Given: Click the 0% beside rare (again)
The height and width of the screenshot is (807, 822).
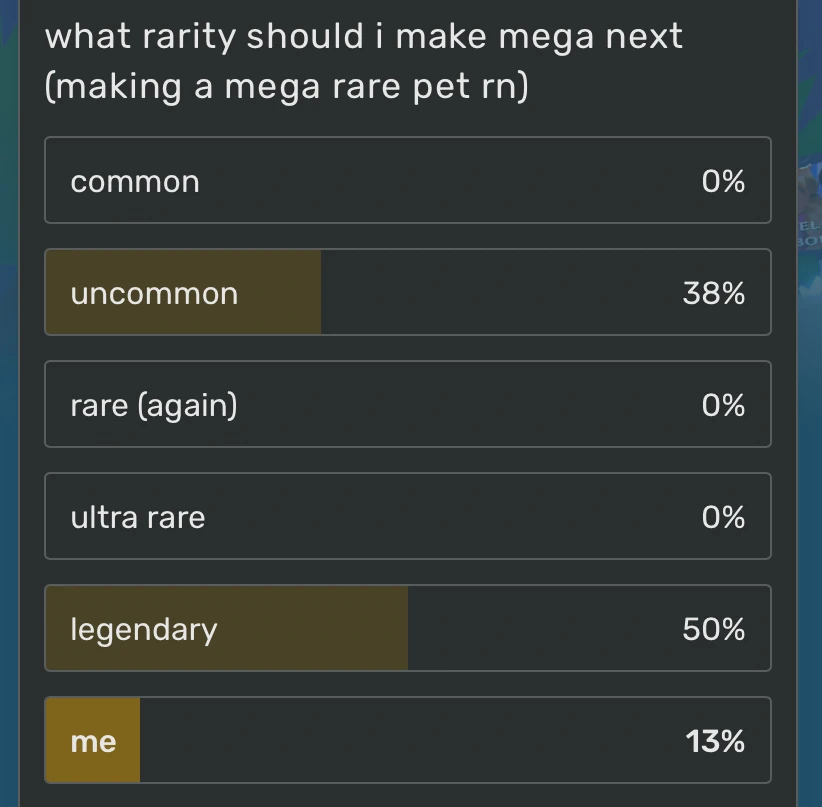Looking at the screenshot, I should pos(725,405).
